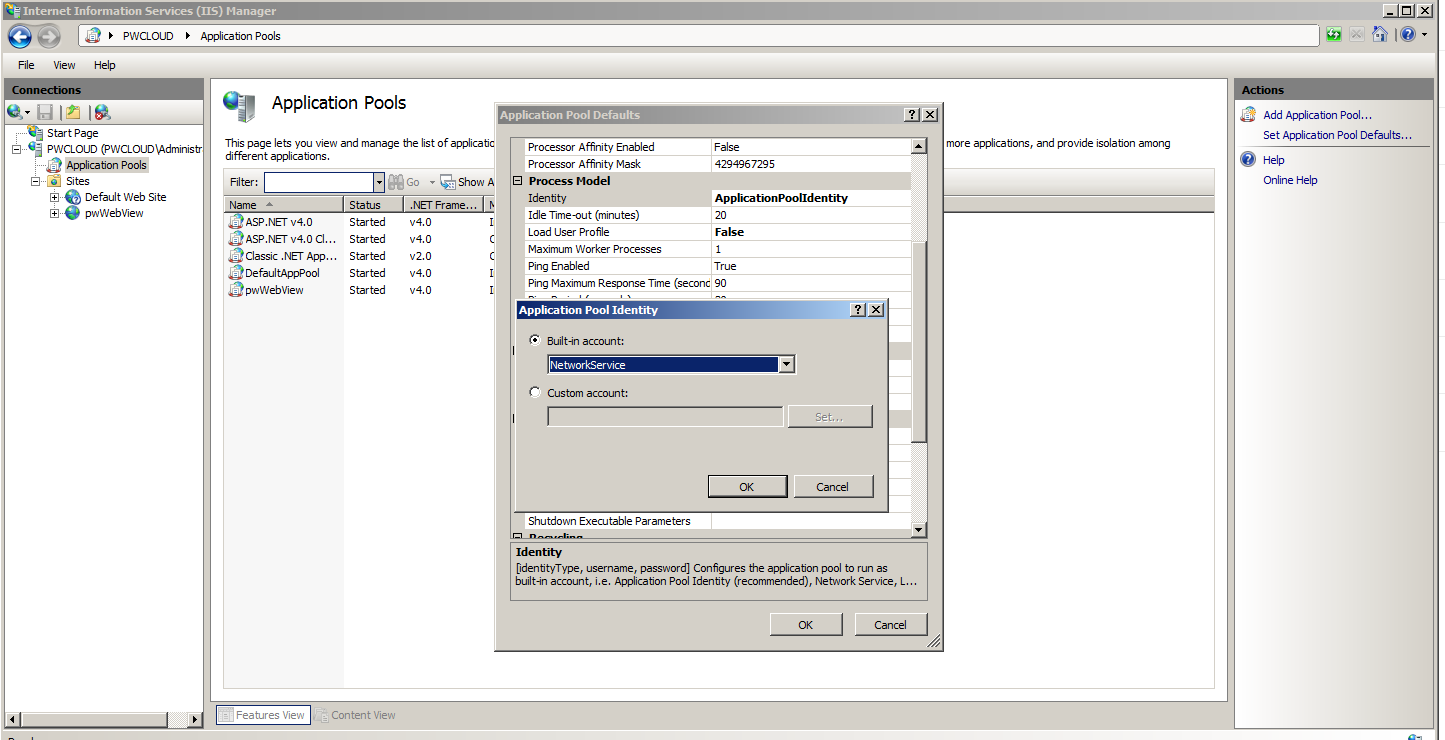
Task: Click OK in Application Pool Defaults dialog
Action: (x=805, y=624)
